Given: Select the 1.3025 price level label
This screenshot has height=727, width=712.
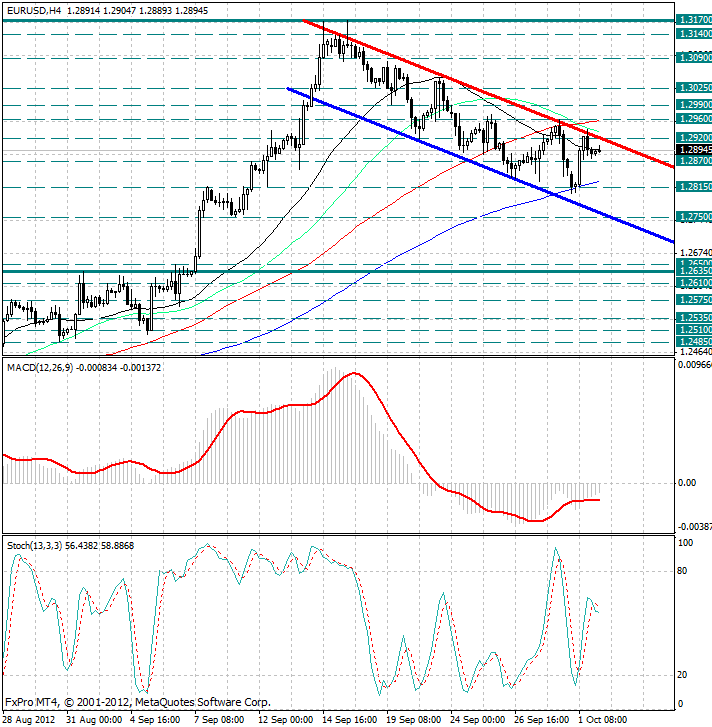Looking at the screenshot, I should coord(694,88).
